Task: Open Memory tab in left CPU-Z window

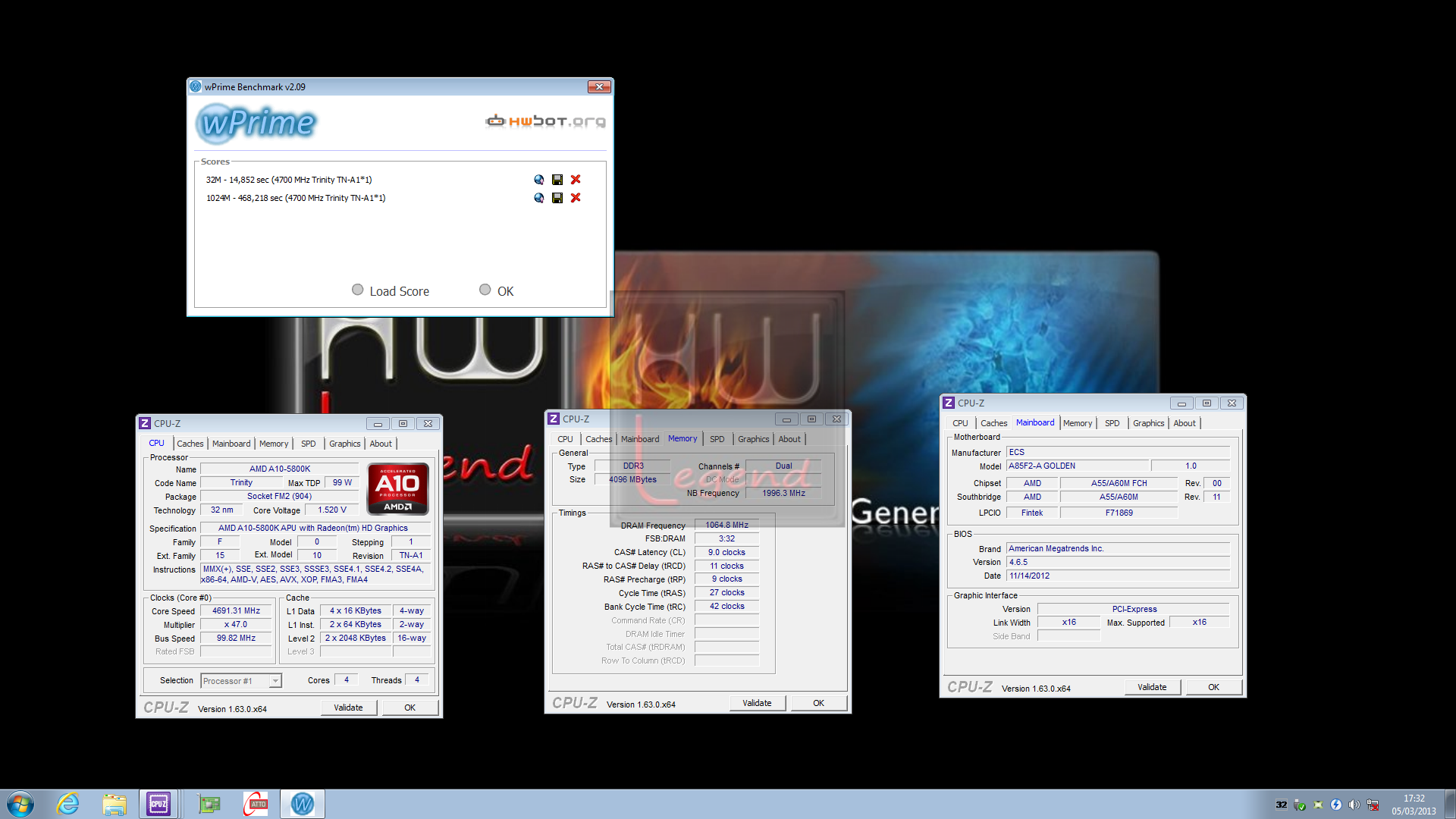Action: coord(274,444)
